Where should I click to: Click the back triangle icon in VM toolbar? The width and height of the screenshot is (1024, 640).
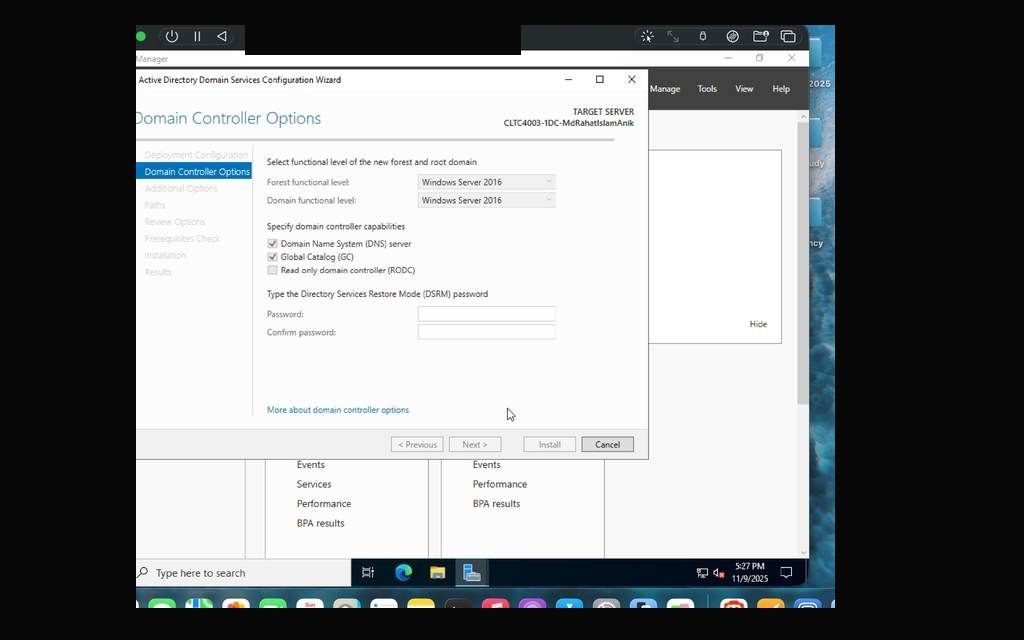click(x=222, y=37)
